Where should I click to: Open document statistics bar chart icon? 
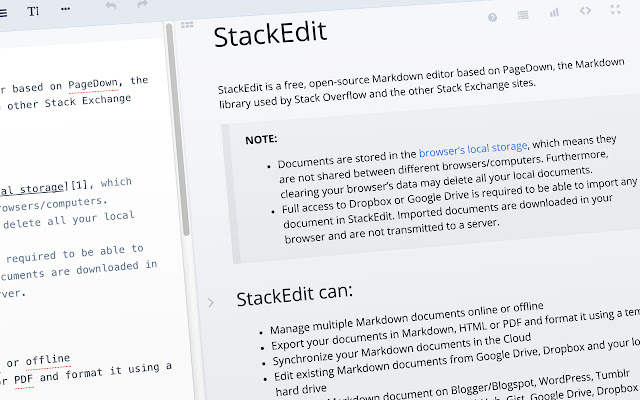coord(554,13)
